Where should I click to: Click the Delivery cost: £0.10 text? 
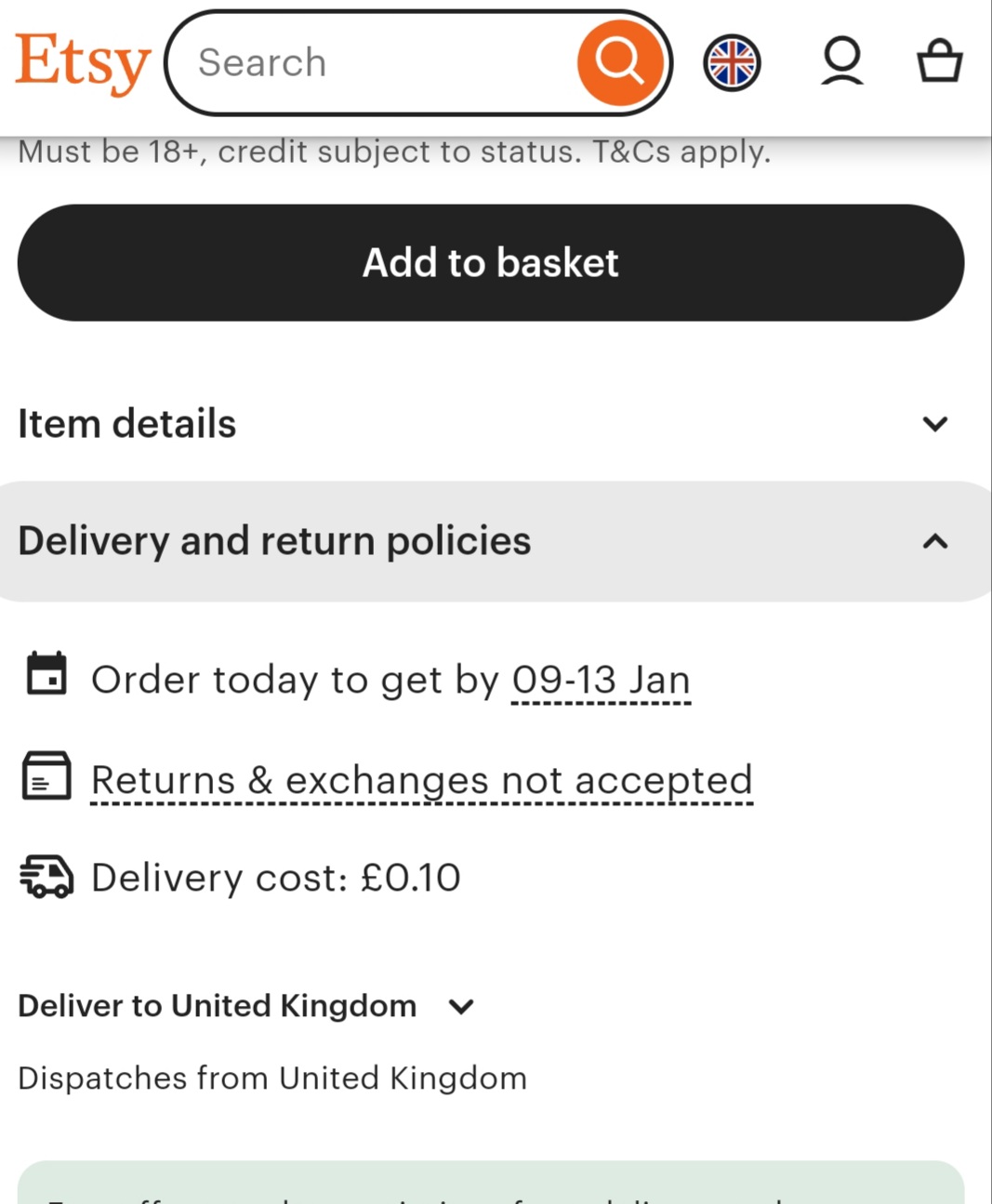pos(276,878)
